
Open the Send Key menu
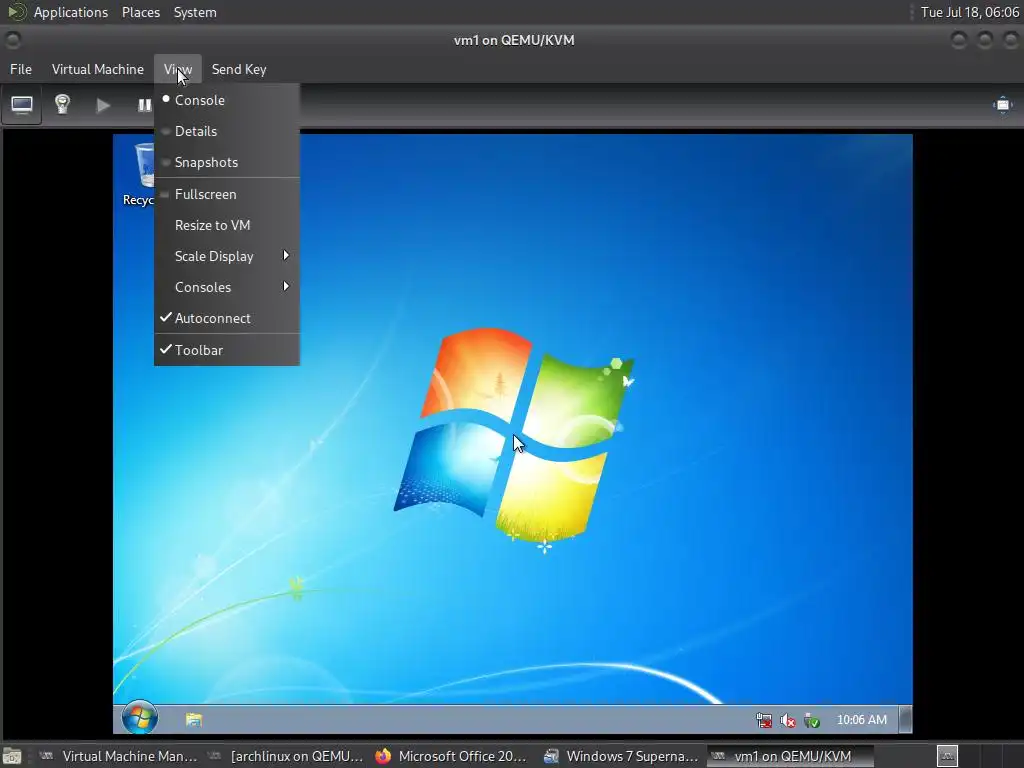point(238,69)
